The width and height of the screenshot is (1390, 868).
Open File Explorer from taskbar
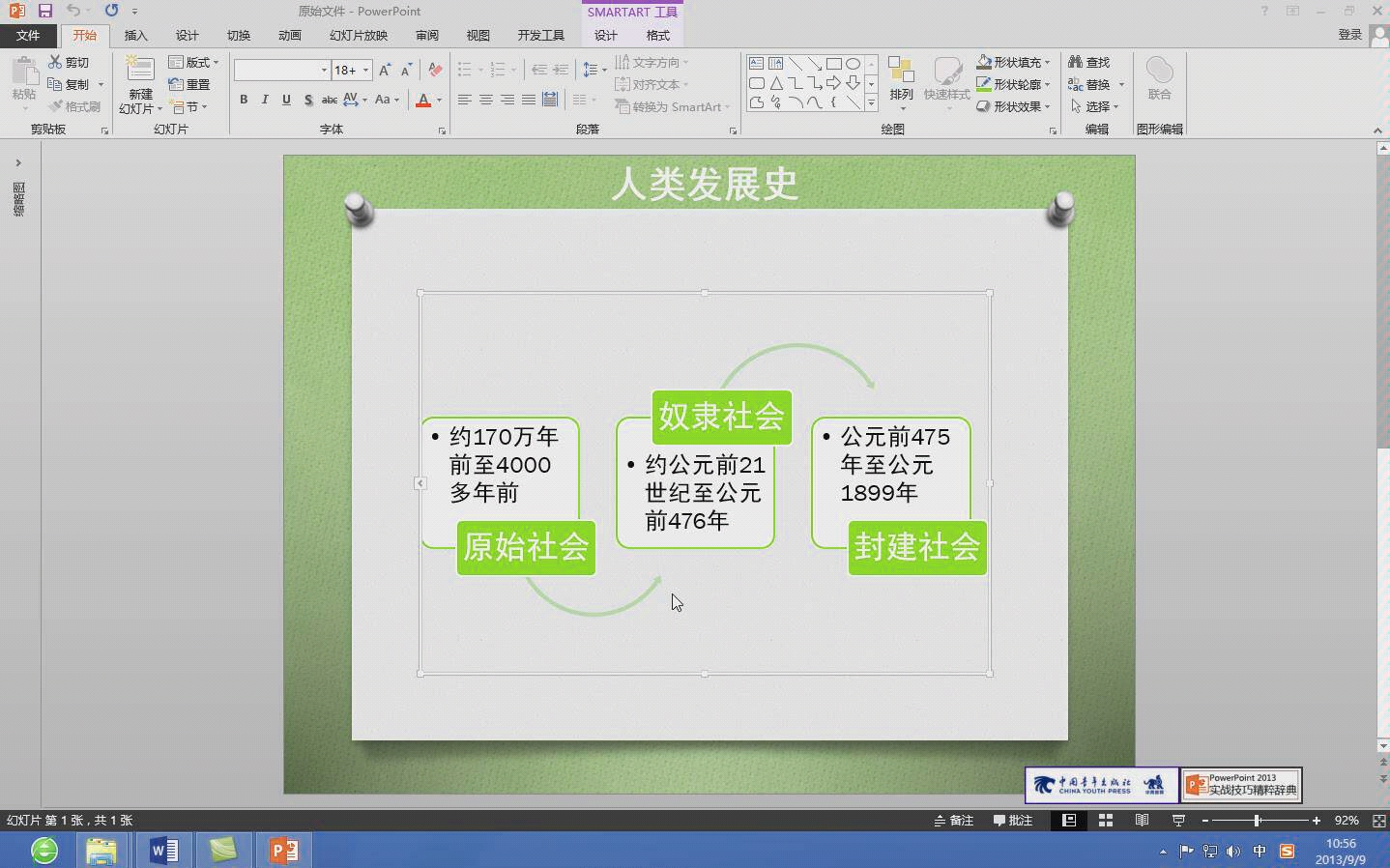point(101,850)
